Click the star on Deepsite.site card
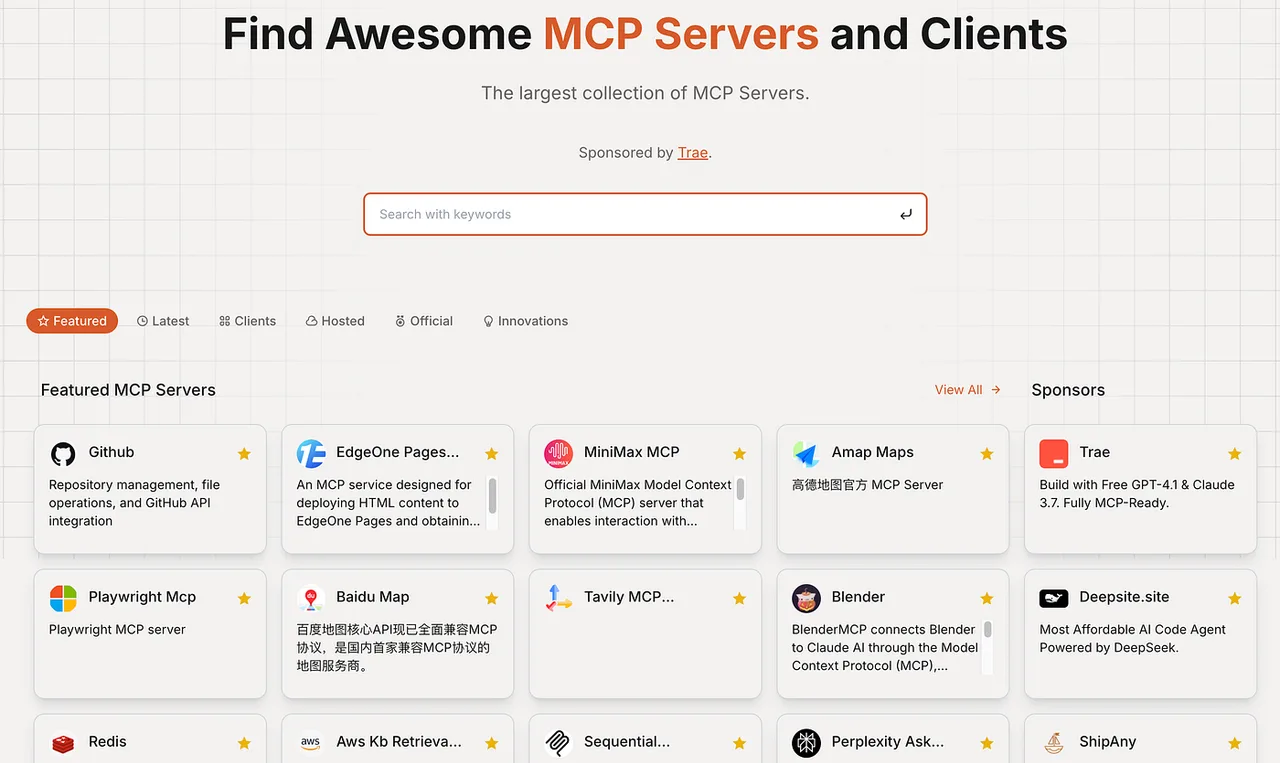The height and width of the screenshot is (763, 1280). coord(1235,599)
